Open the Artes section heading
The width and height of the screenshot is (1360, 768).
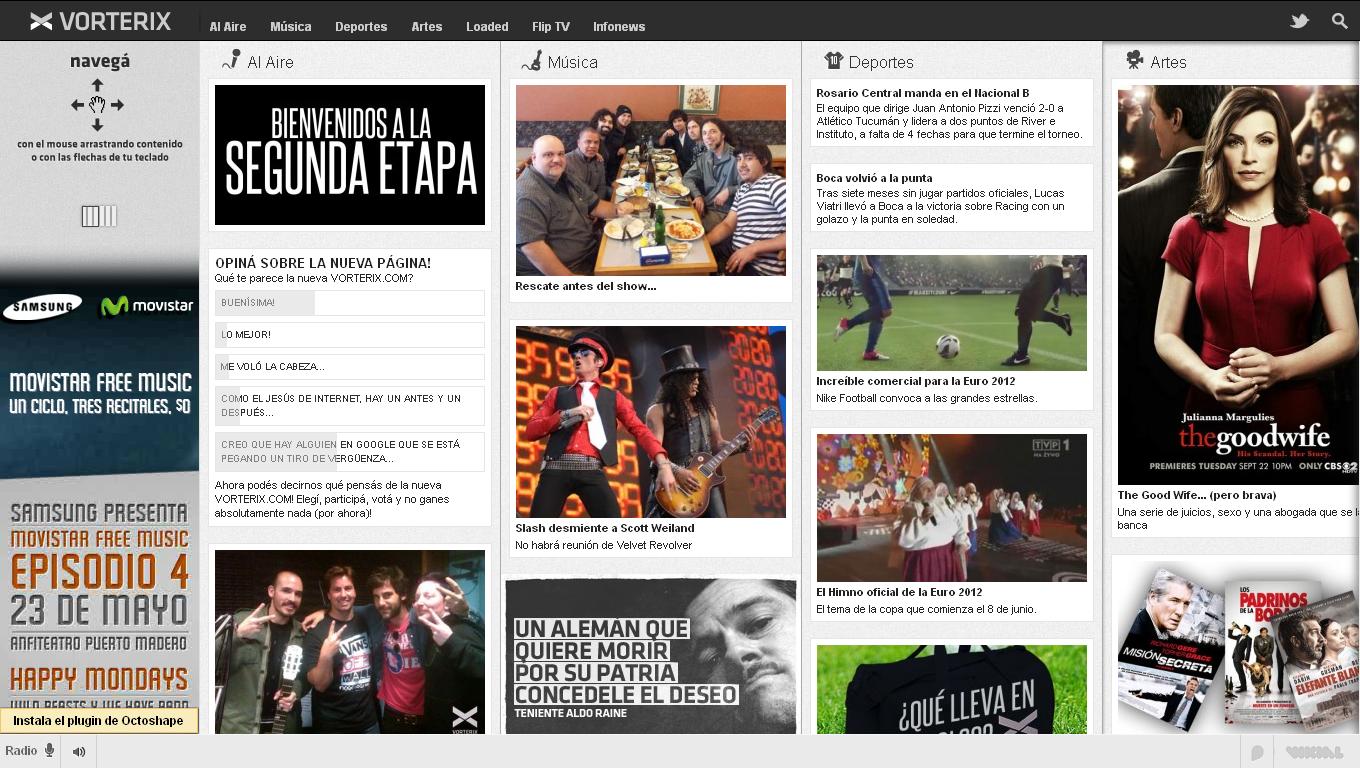(1168, 62)
